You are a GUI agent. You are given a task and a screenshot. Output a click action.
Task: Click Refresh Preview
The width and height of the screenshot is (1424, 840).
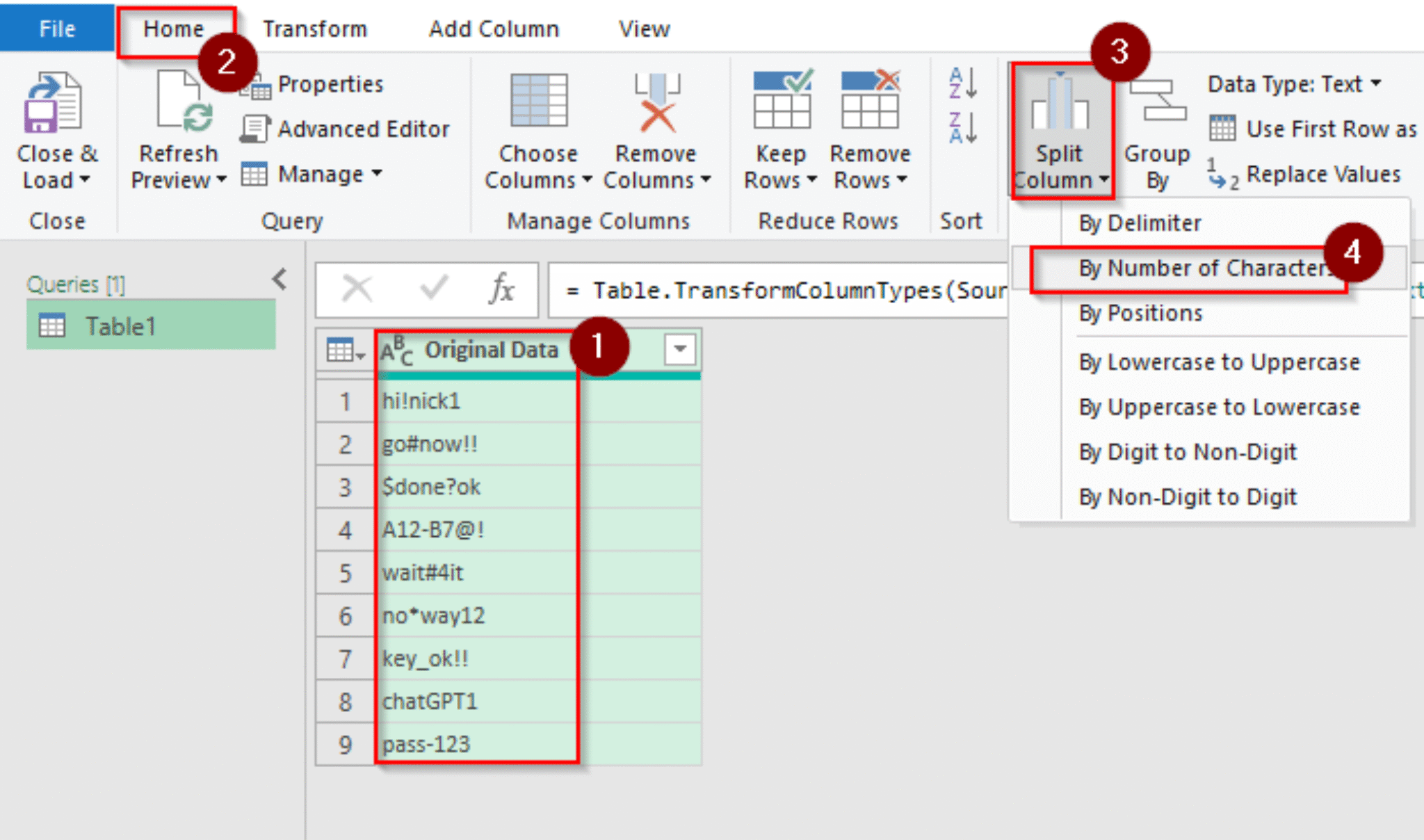(178, 132)
